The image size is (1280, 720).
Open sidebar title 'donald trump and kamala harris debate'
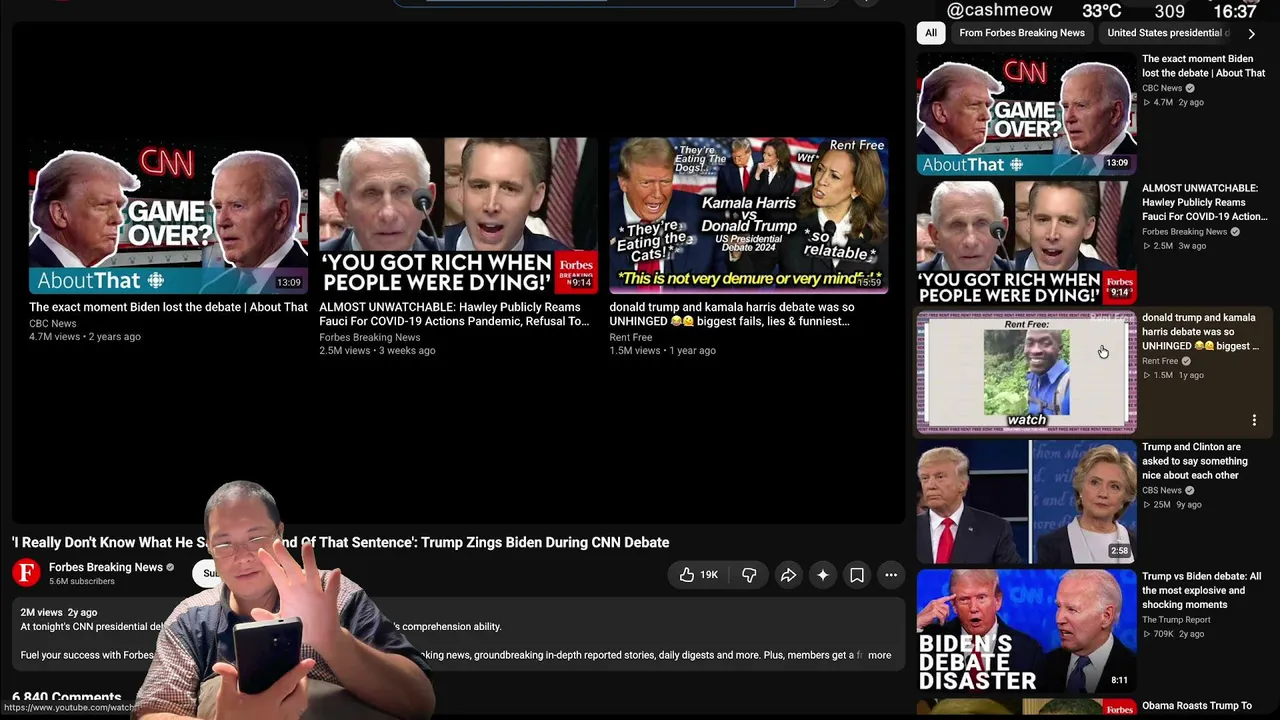click(1201, 332)
